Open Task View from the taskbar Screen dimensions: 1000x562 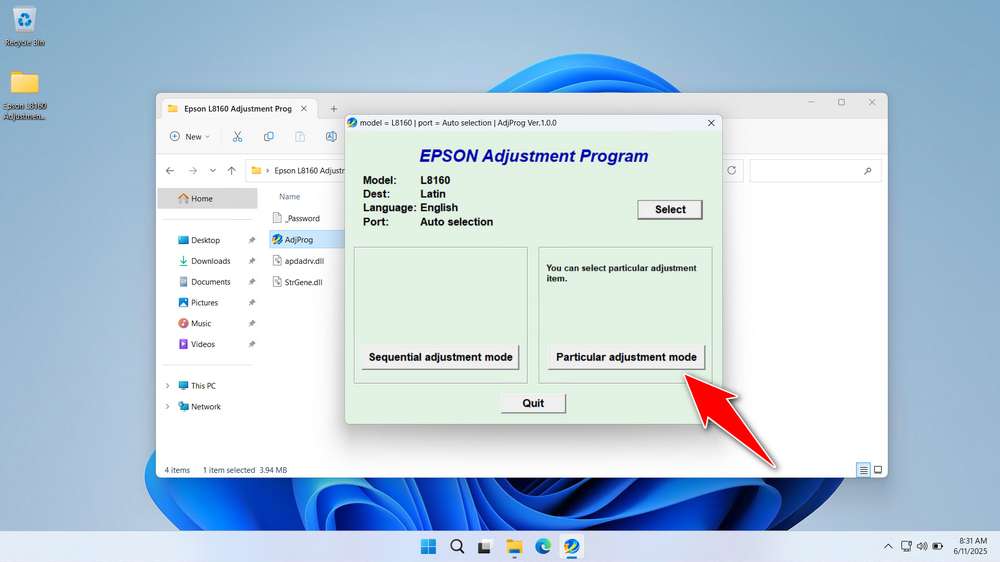[x=485, y=547]
